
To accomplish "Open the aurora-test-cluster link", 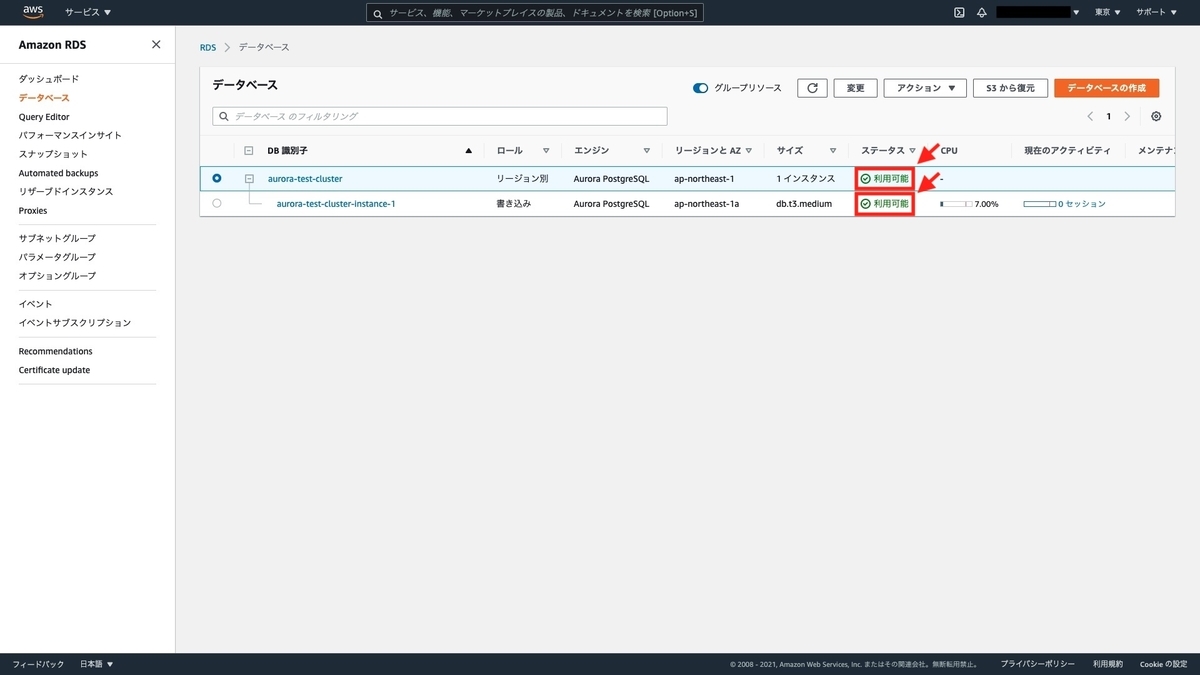I will pos(305,179).
